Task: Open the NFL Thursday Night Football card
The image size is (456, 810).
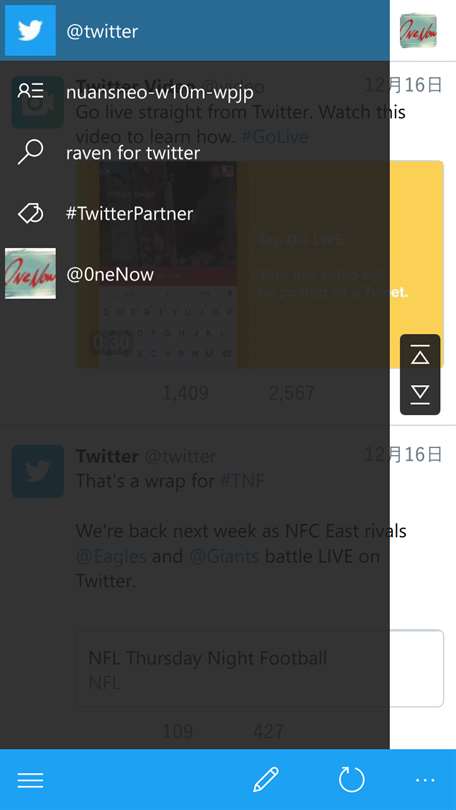Action: [x=260, y=668]
